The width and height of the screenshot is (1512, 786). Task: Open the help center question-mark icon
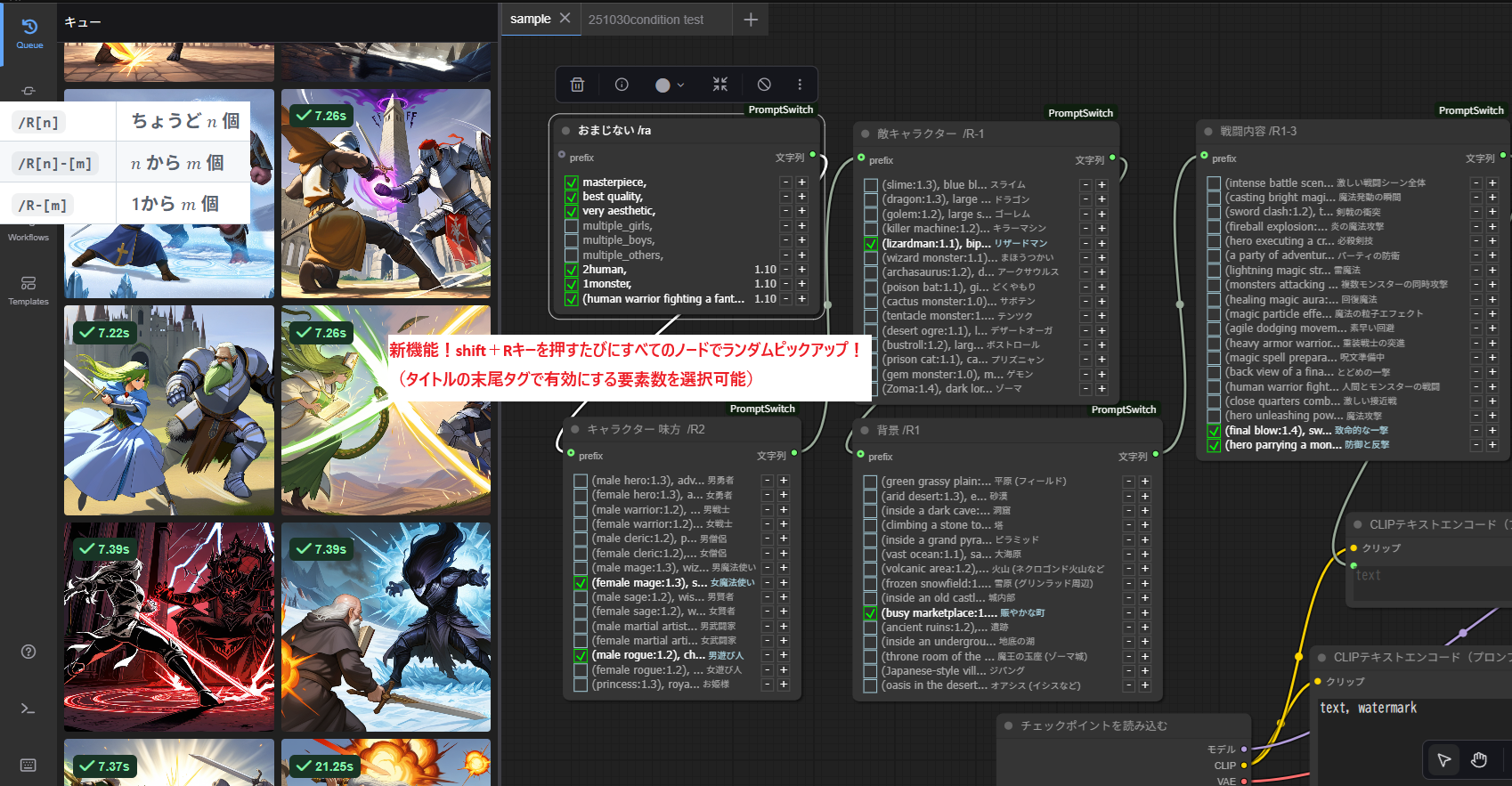pos(28,652)
